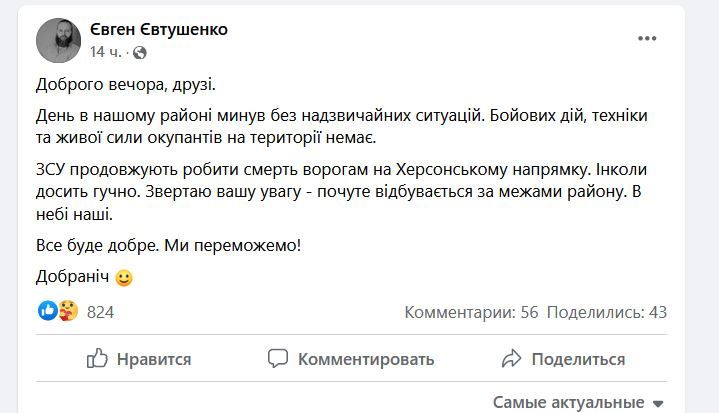719x413 pixels.
Task: Open the "Поделились: 43" shares list
Action: pyautogui.click(x=607, y=312)
